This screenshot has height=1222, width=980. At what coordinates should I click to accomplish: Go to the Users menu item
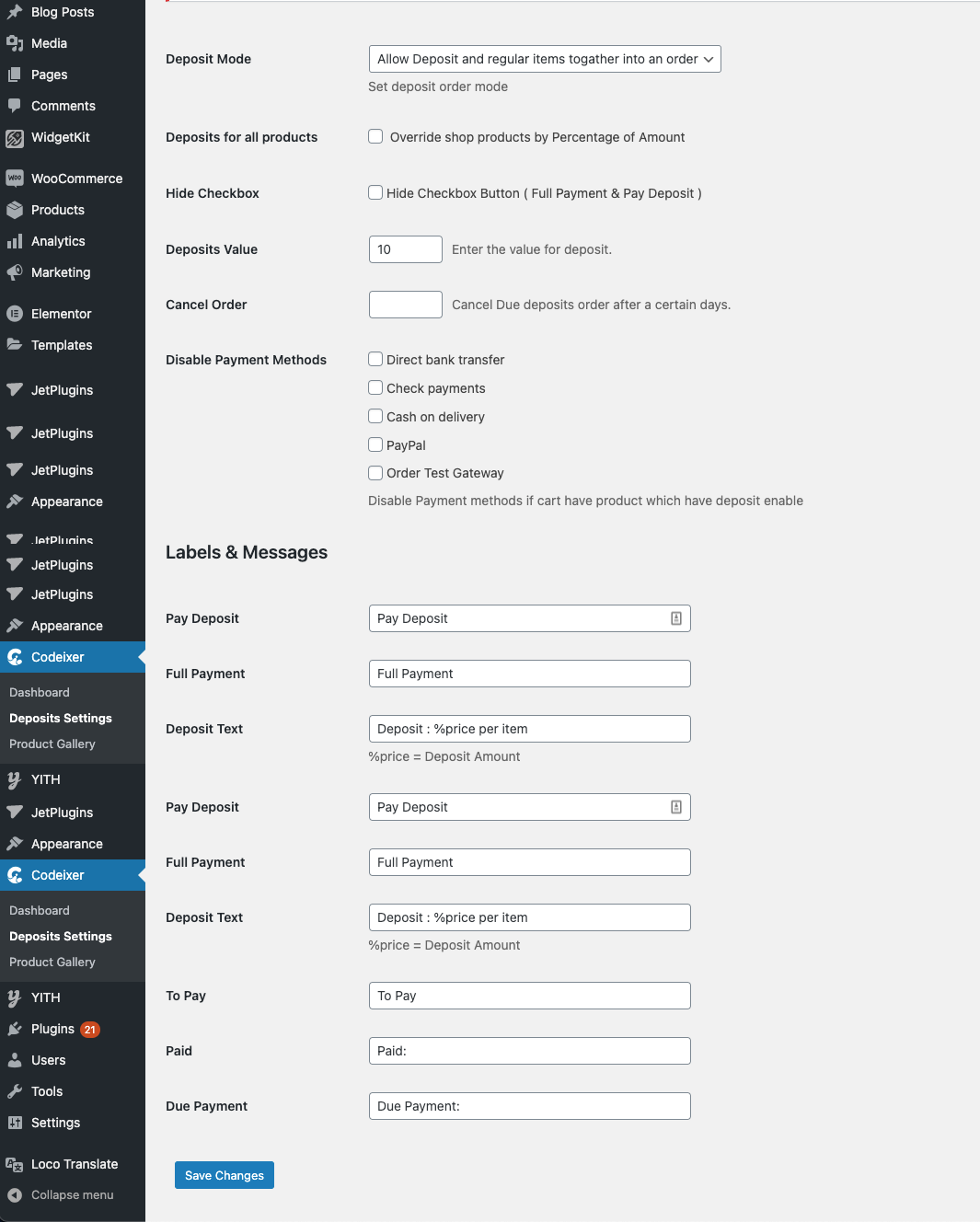(x=48, y=1060)
